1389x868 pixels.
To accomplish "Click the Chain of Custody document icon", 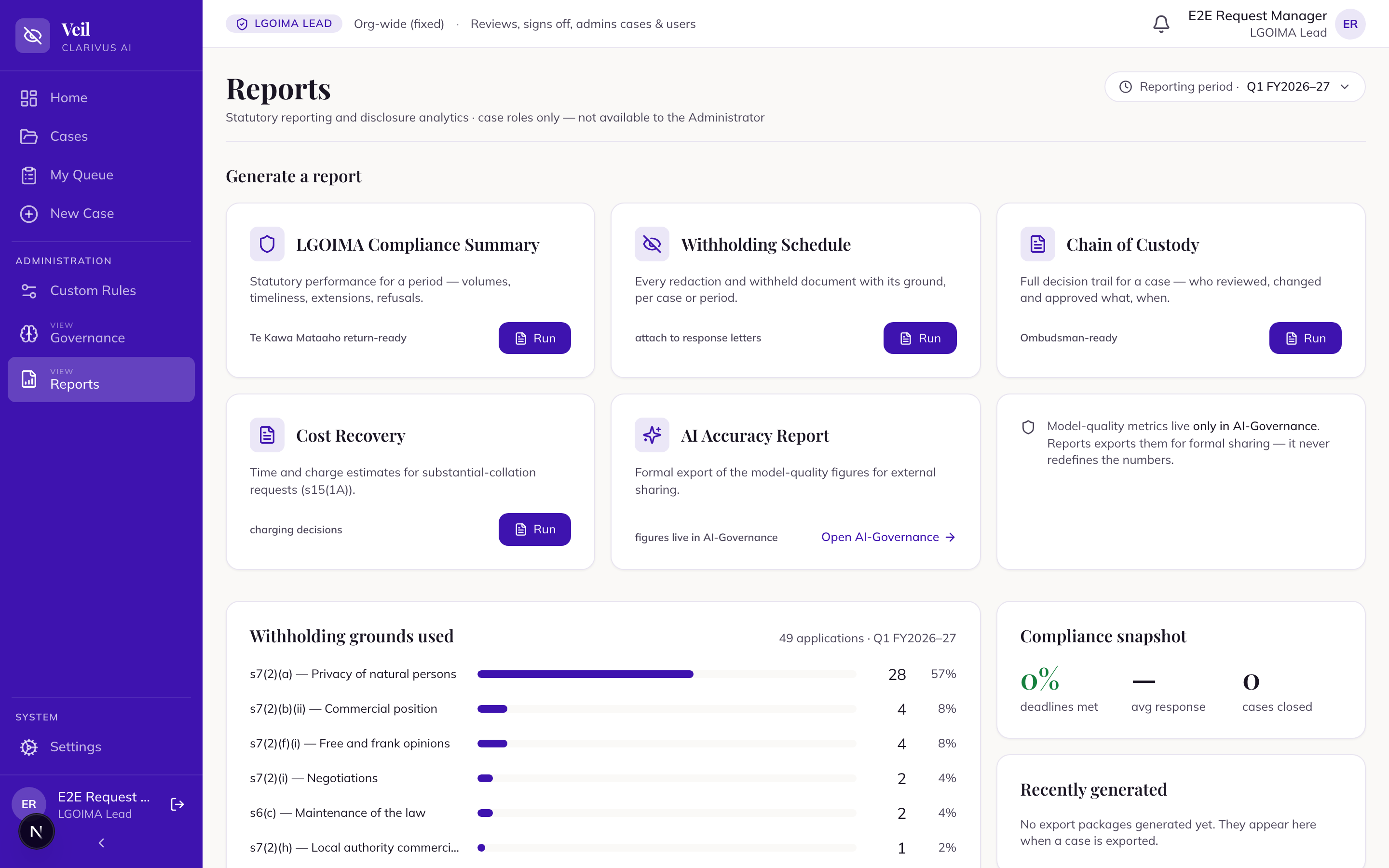I will [x=1037, y=244].
